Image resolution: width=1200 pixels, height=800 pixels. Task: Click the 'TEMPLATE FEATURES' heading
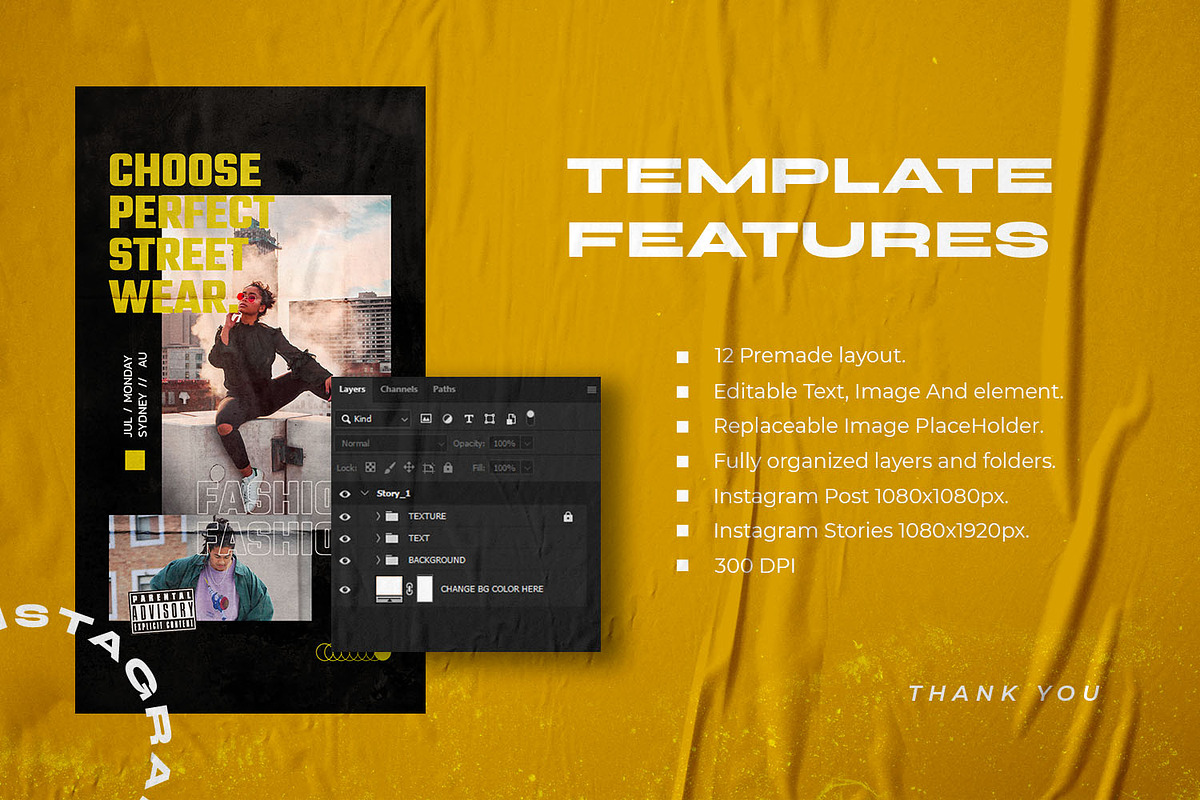click(809, 208)
